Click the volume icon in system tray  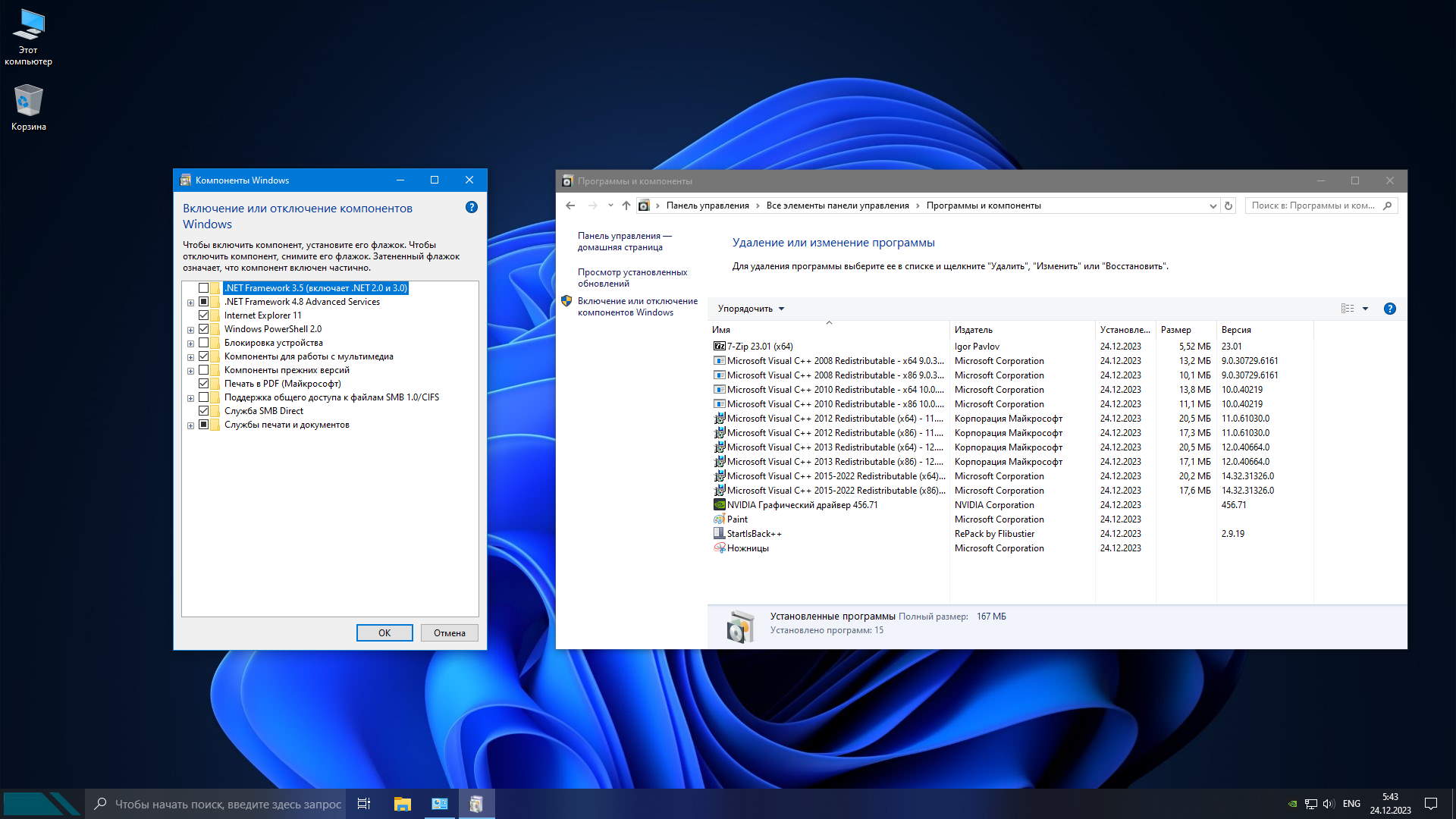pos(1328,804)
